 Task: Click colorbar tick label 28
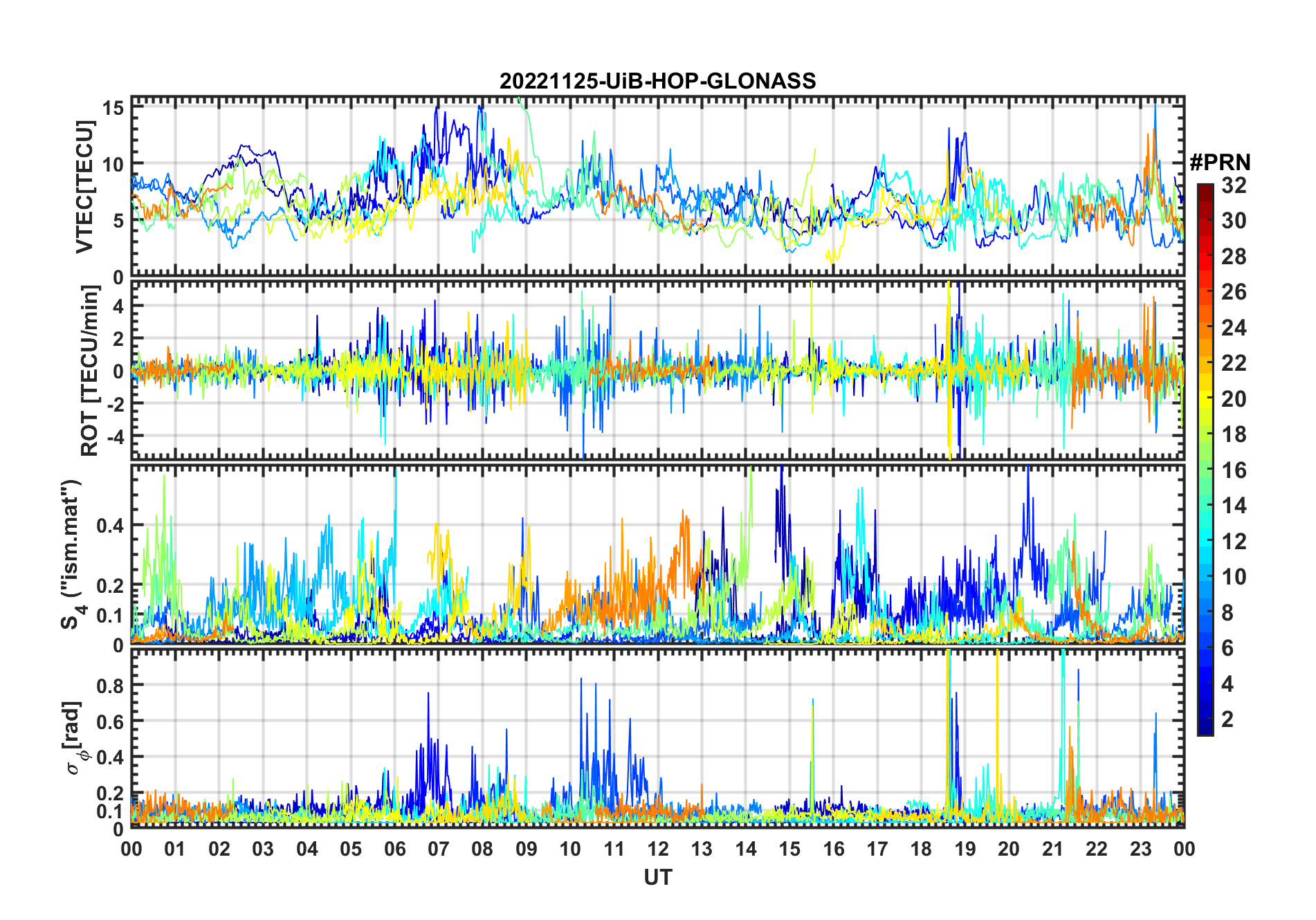tap(1234, 256)
